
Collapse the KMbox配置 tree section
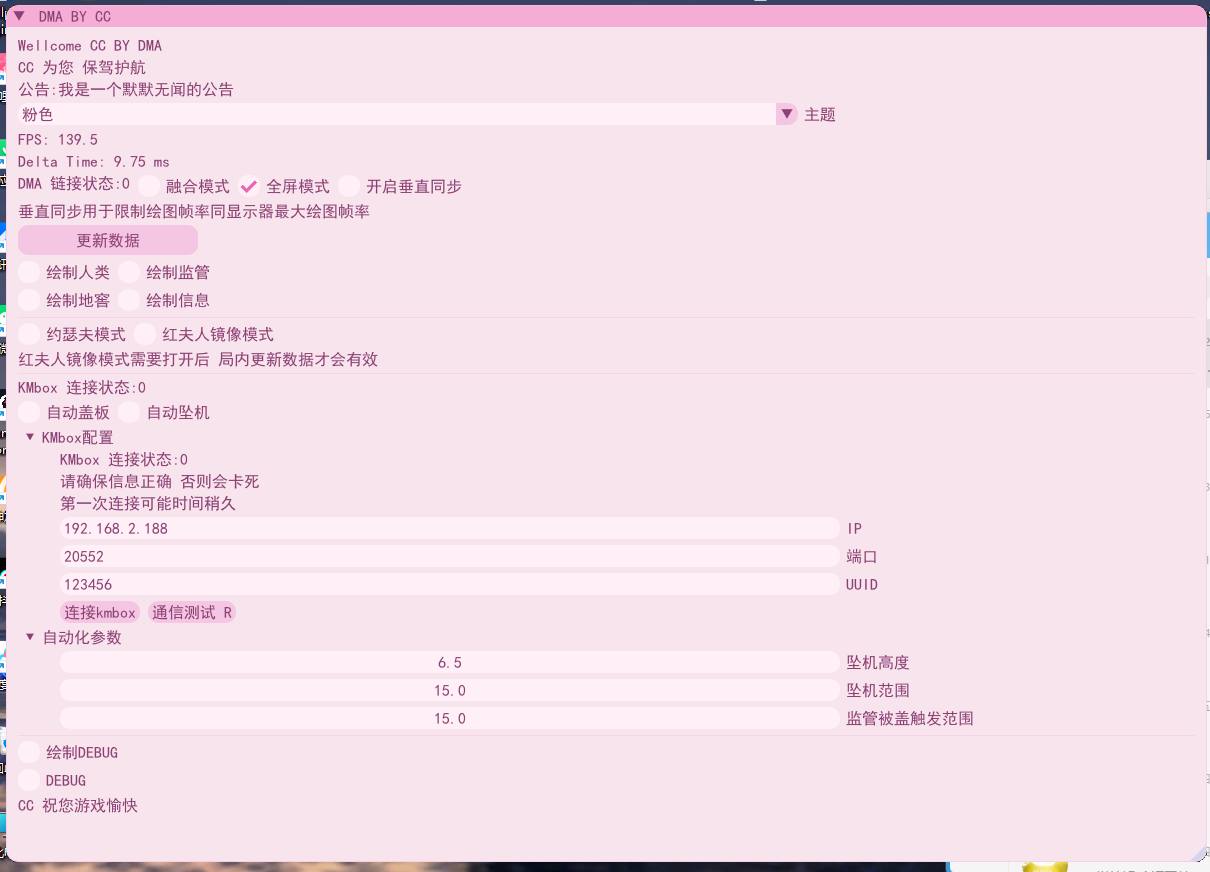[31, 438]
